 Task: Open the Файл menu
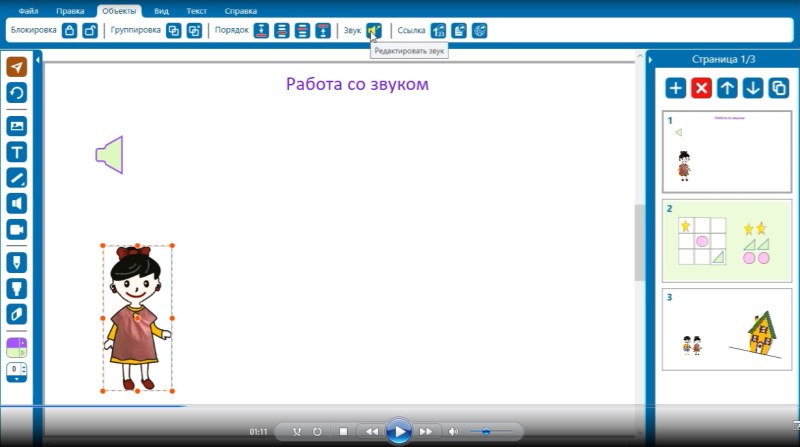[28, 11]
